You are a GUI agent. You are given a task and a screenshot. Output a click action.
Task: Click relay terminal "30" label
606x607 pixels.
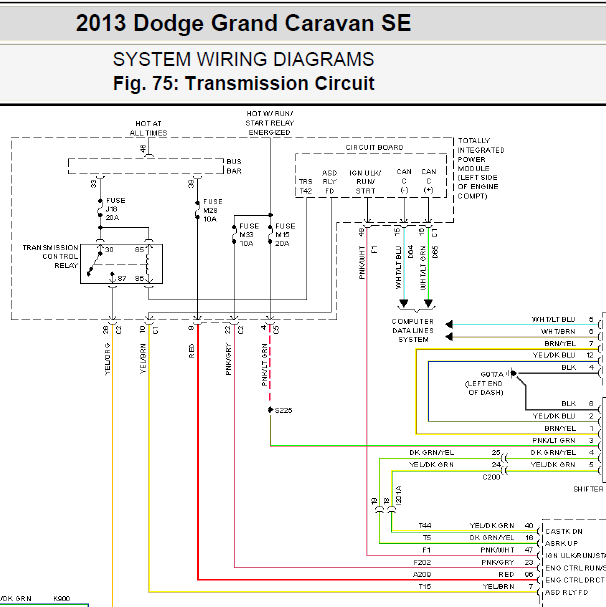(109, 250)
